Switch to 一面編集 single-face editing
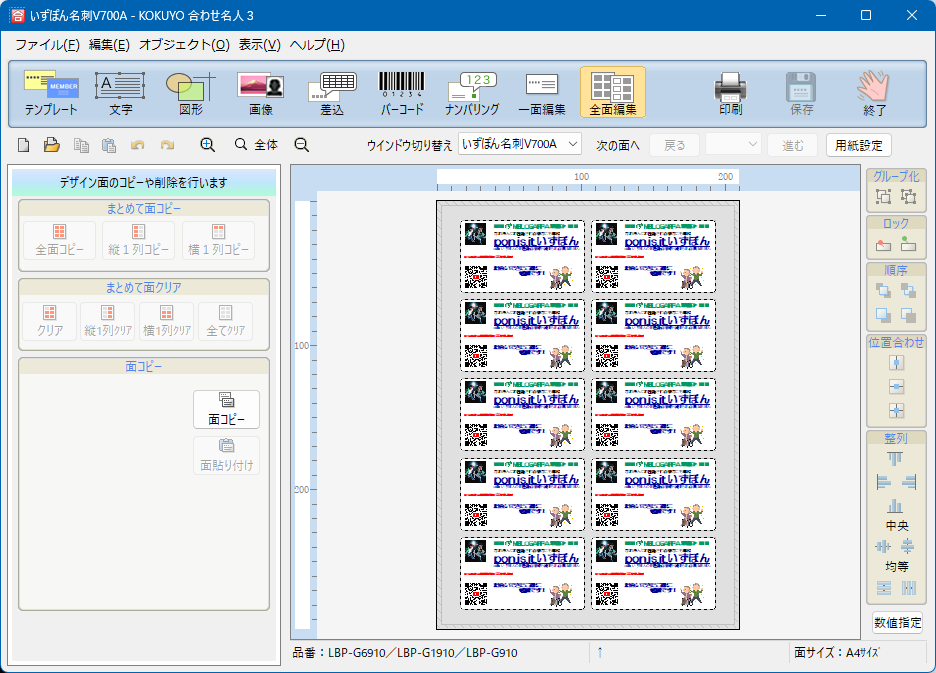Screen dimensions: 936x673 (542, 93)
